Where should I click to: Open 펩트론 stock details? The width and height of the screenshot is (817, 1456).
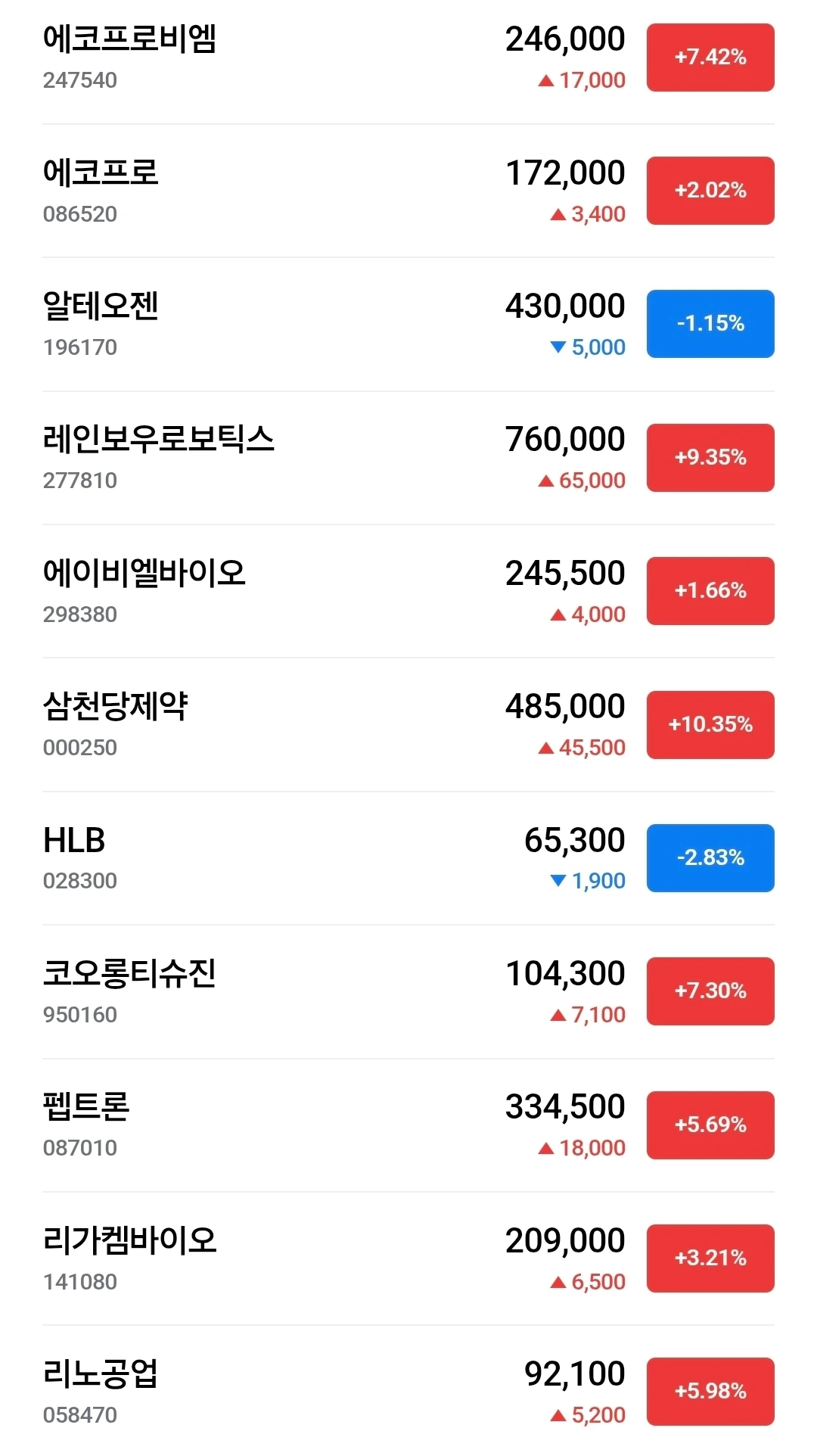pos(408,1125)
